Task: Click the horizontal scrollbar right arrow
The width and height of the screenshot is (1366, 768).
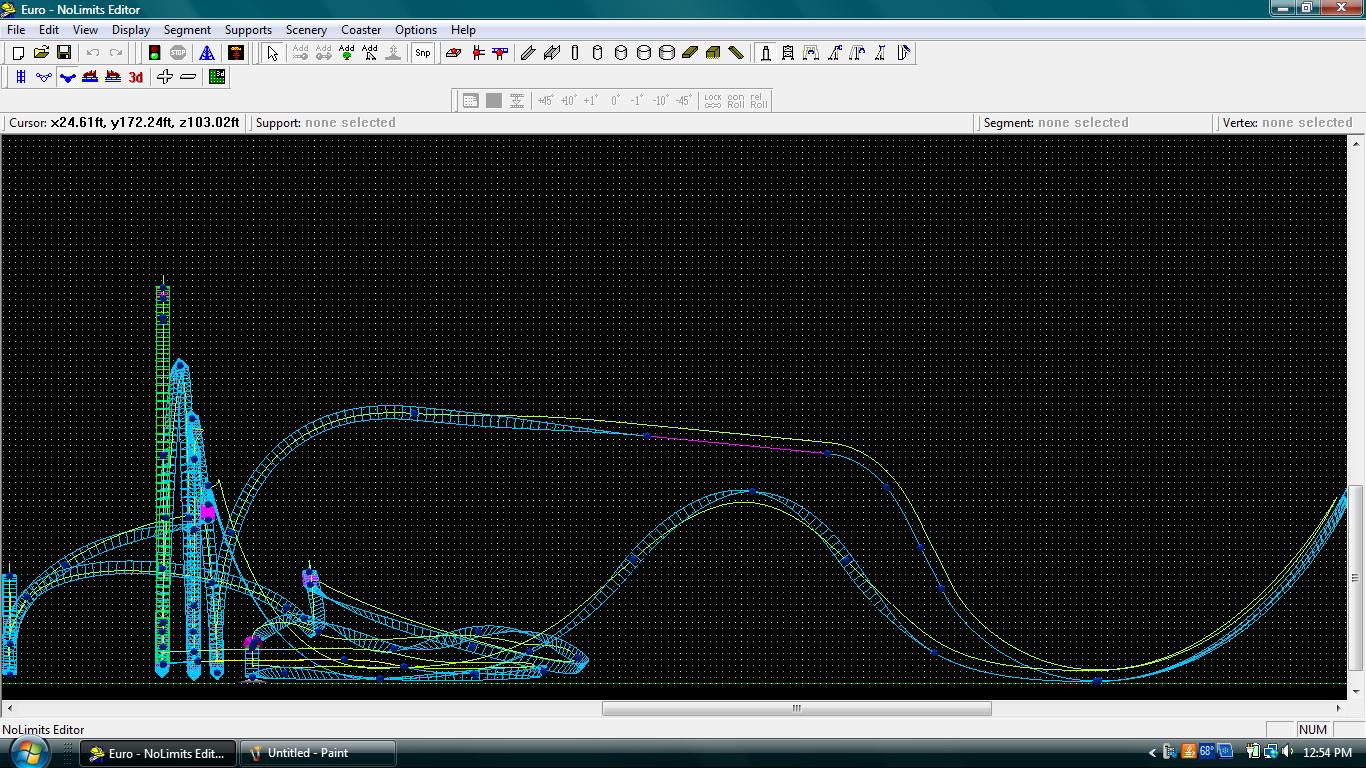Action: [1338, 708]
